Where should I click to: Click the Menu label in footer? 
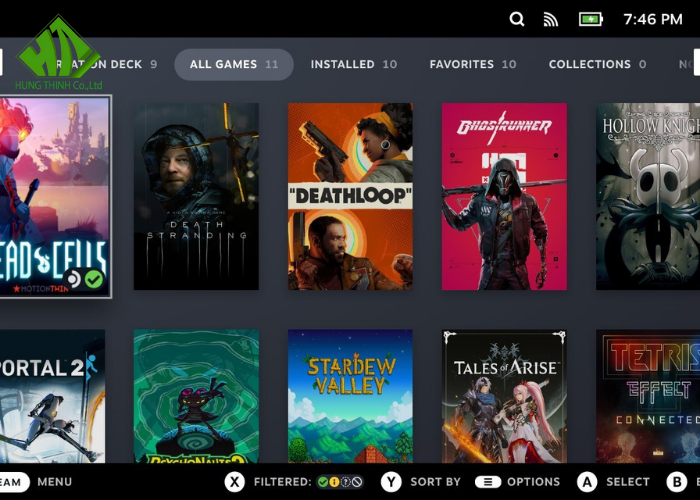(54, 482)
